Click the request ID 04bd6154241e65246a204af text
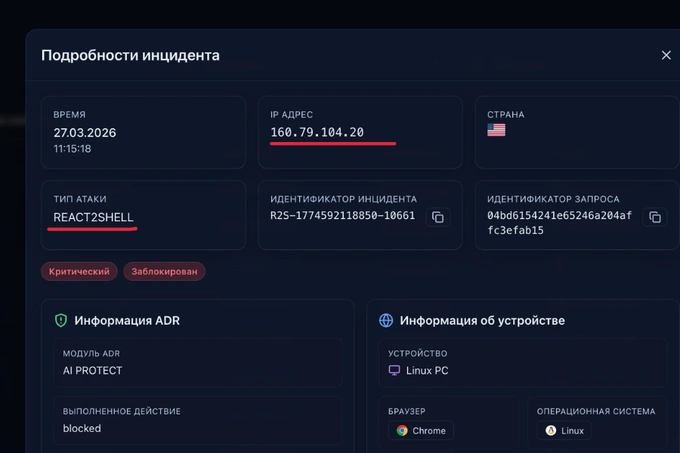Image resolution: width=680 pixels, height=453 pixels. click(x=559, y=215)
